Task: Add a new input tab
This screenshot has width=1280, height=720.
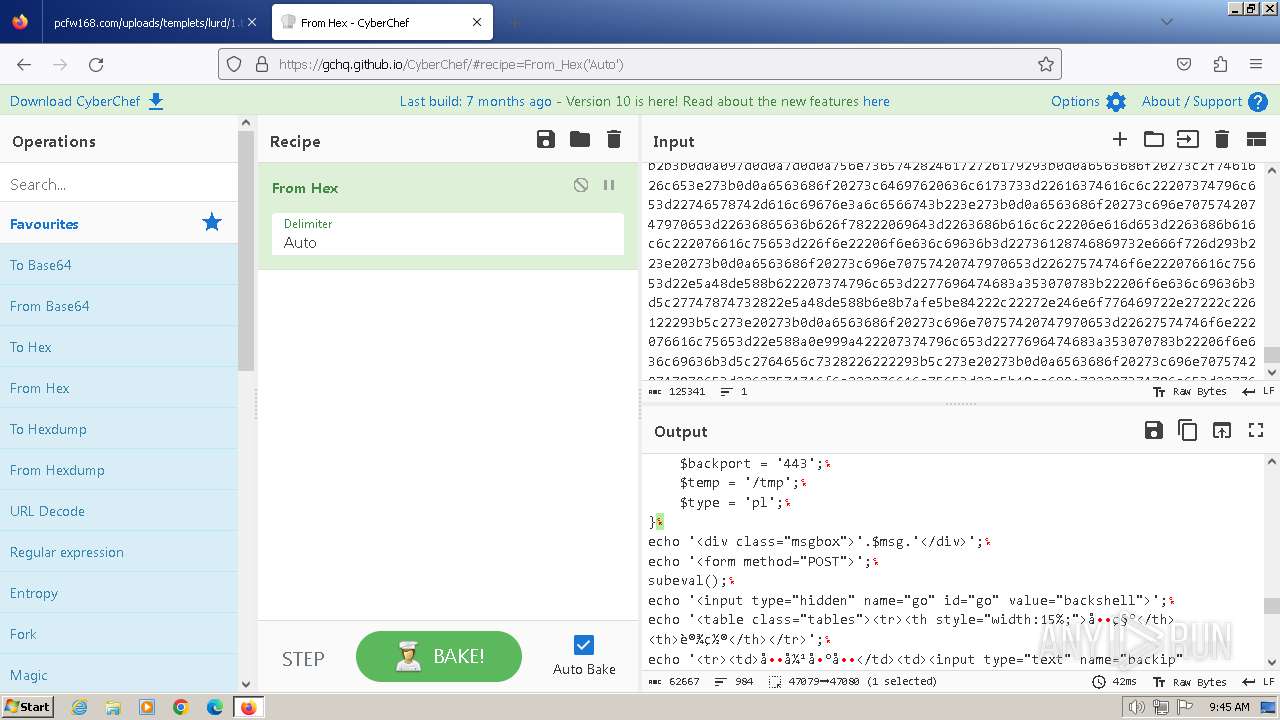Action: point(1120,140)
